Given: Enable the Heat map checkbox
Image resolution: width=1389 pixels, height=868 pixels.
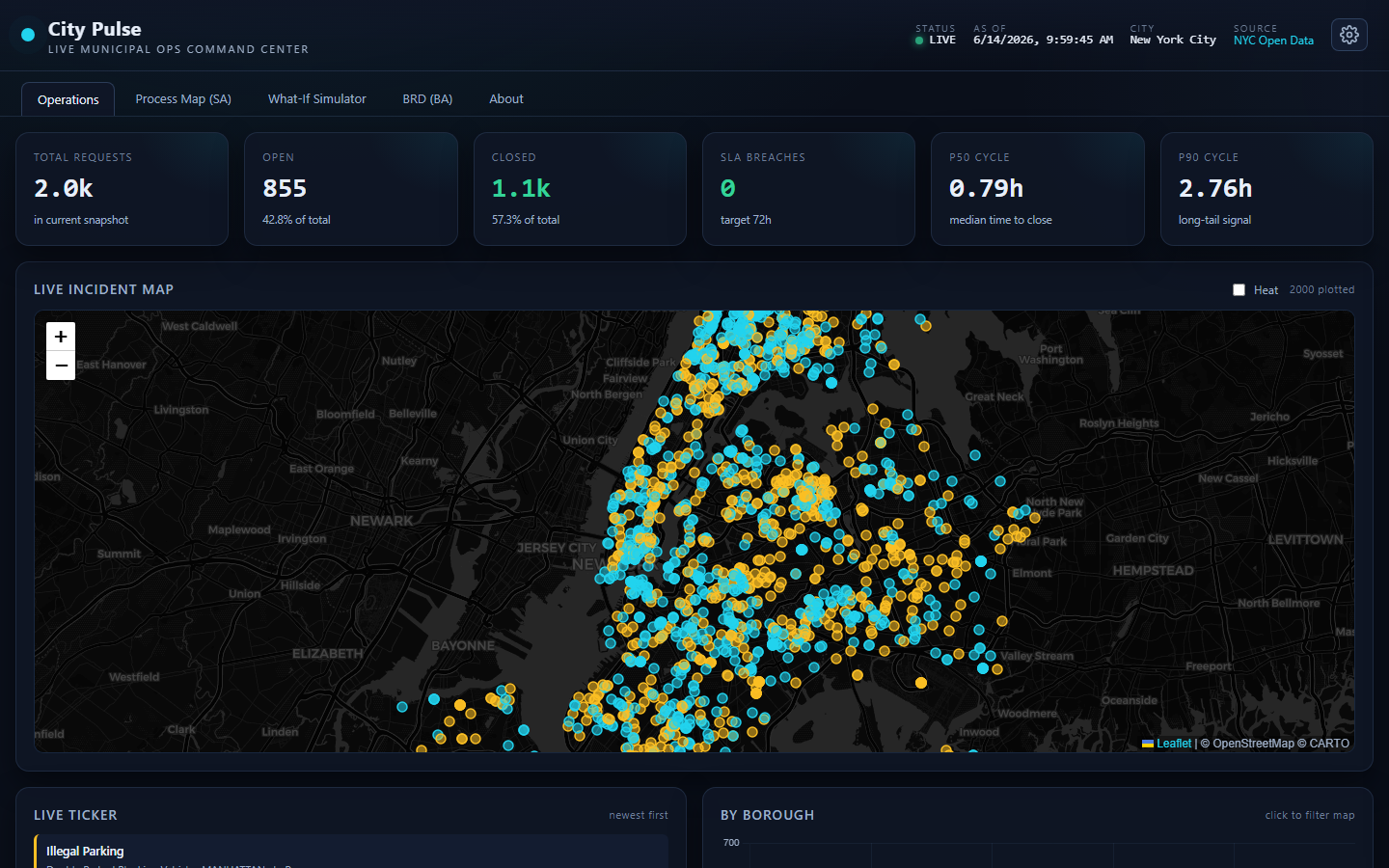Looking at the screenshot, I should pos(1239,290).
